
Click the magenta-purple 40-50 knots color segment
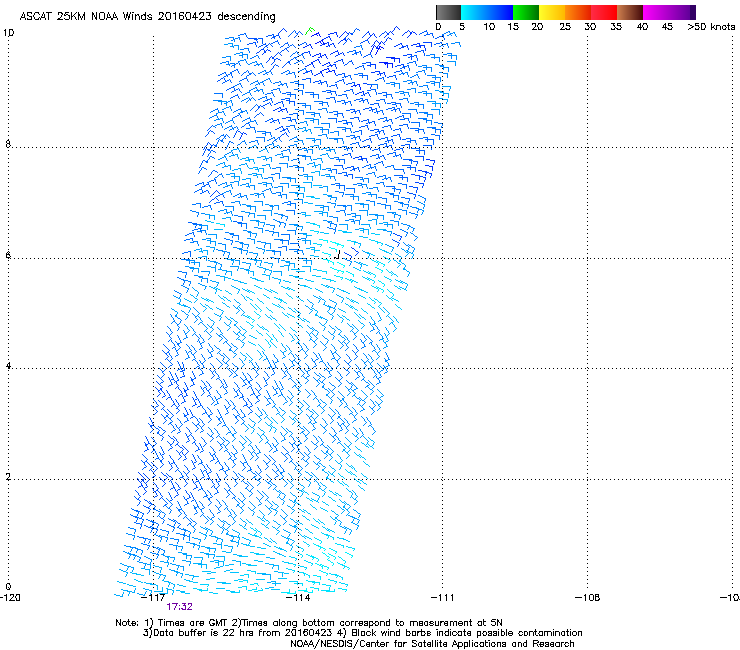[x=669, y=12]
